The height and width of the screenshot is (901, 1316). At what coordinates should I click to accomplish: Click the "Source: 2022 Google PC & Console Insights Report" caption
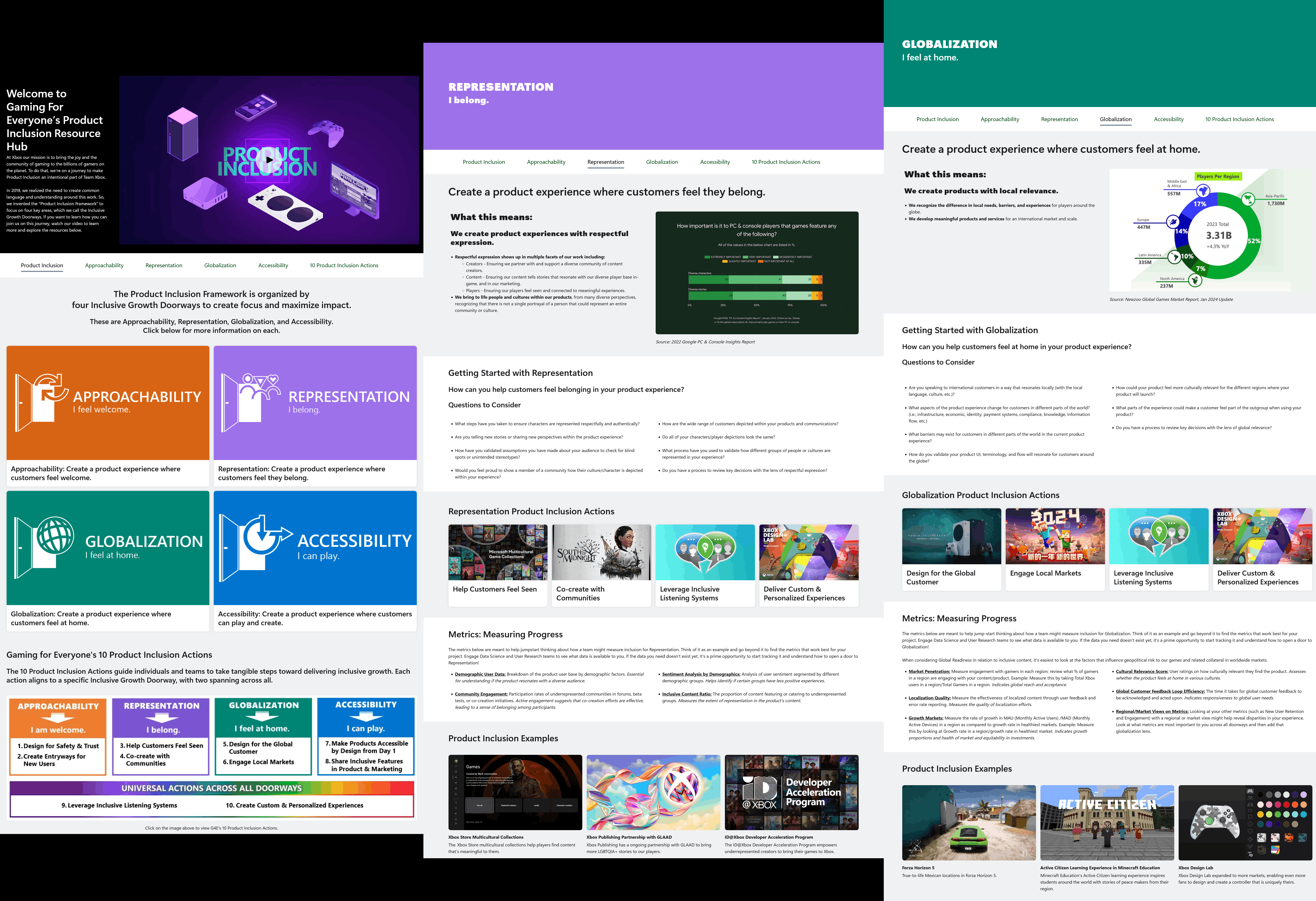pos(705,342)
